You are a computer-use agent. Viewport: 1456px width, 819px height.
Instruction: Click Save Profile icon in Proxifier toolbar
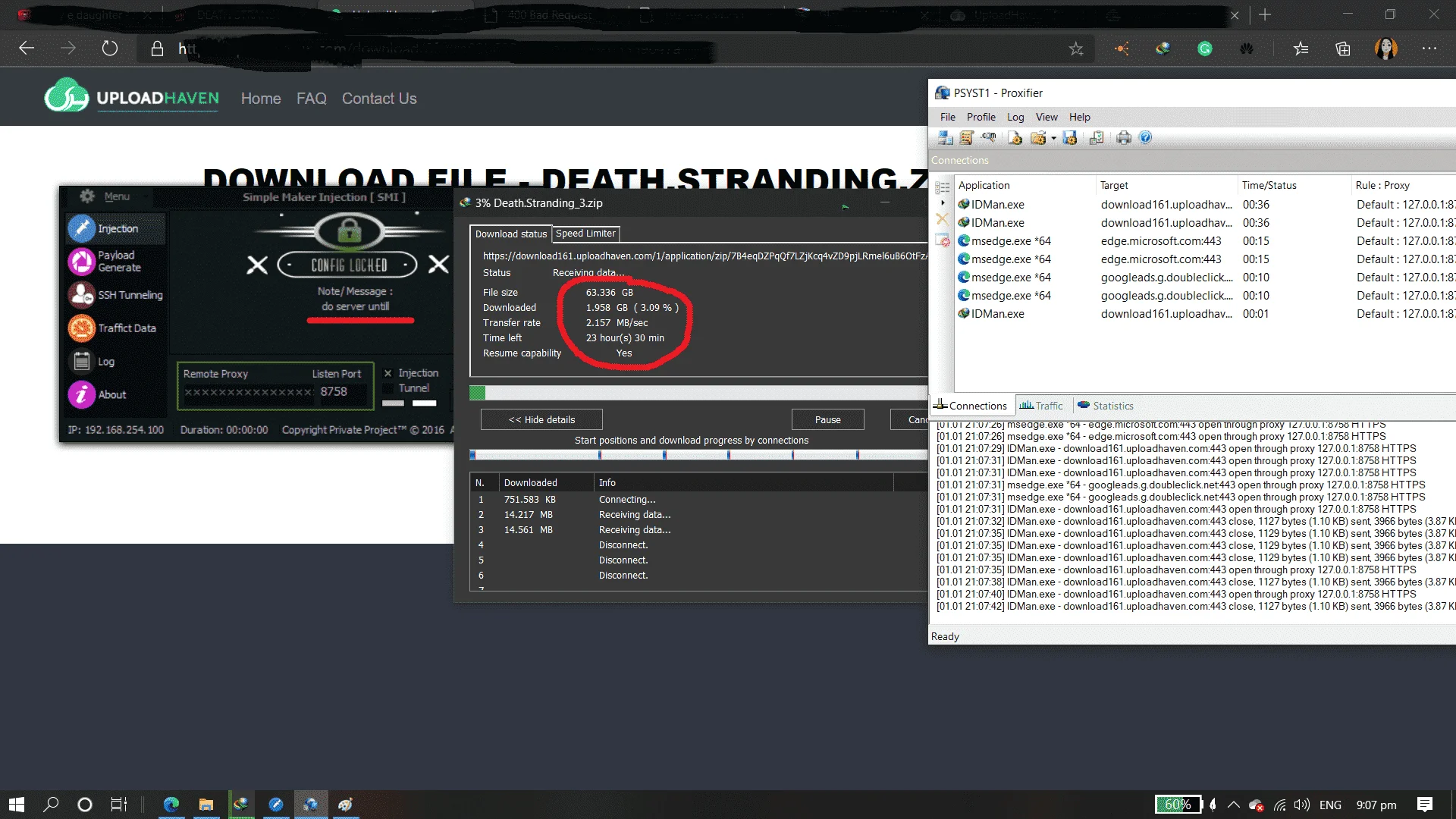1070,137
